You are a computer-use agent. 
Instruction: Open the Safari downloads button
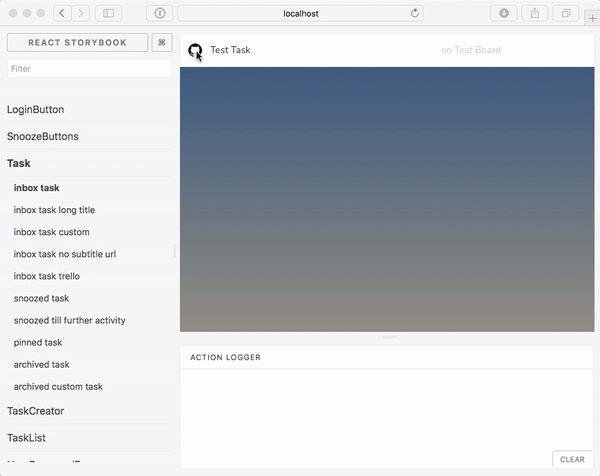[504, 13]
